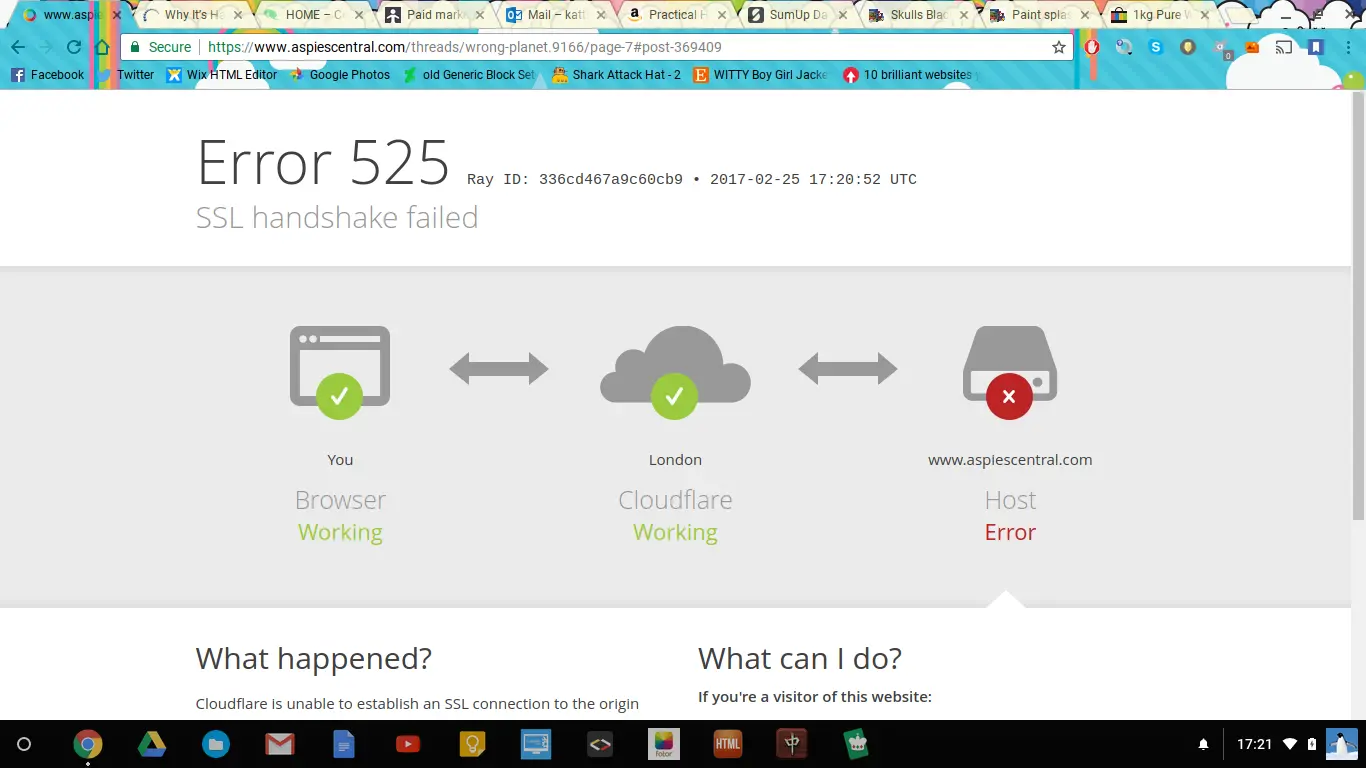Click the Ray ID text
This screenshot has width=1366, height=768.
tap(575, 180)
